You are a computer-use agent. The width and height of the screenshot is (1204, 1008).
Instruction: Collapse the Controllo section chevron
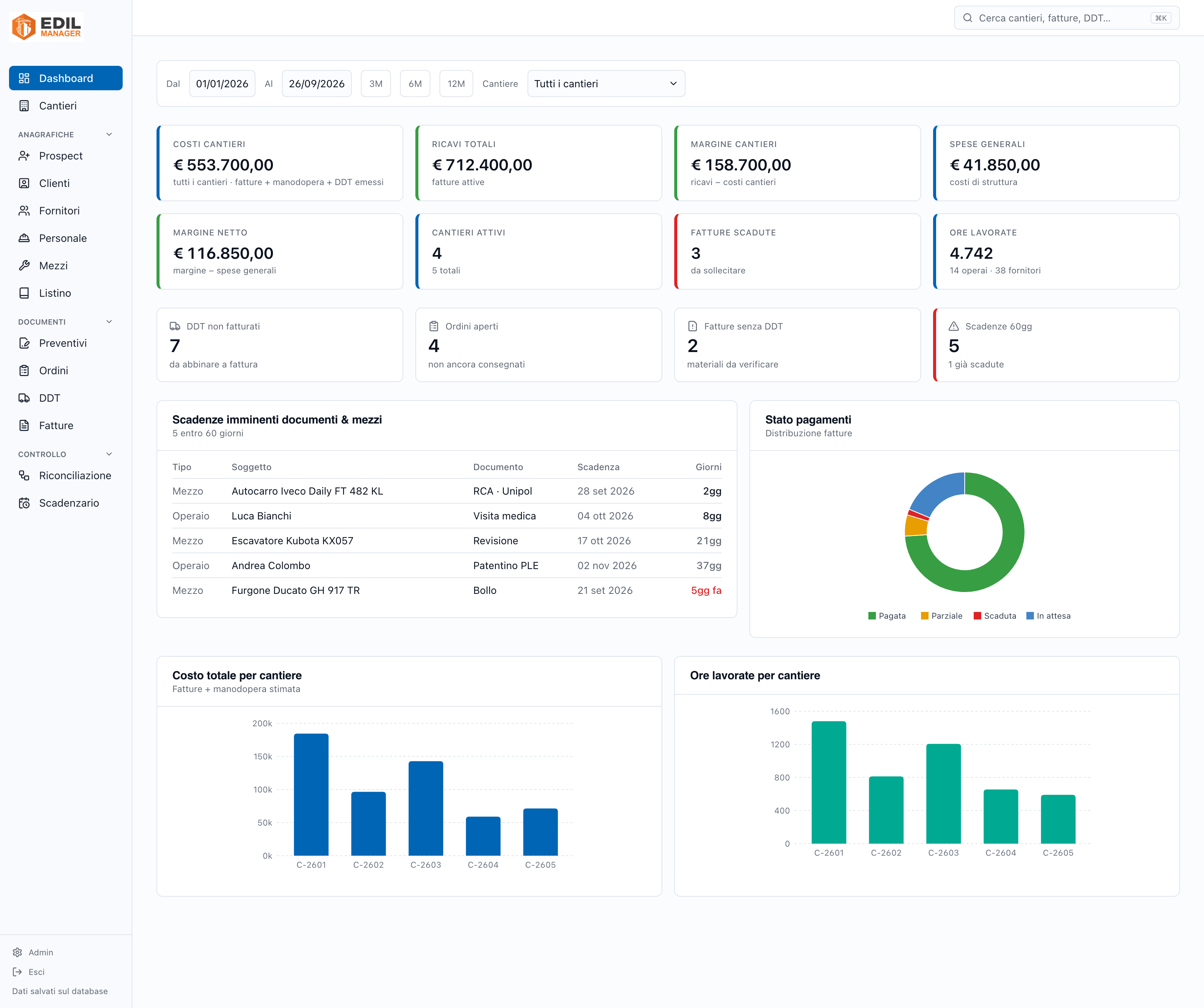point(109,454)
